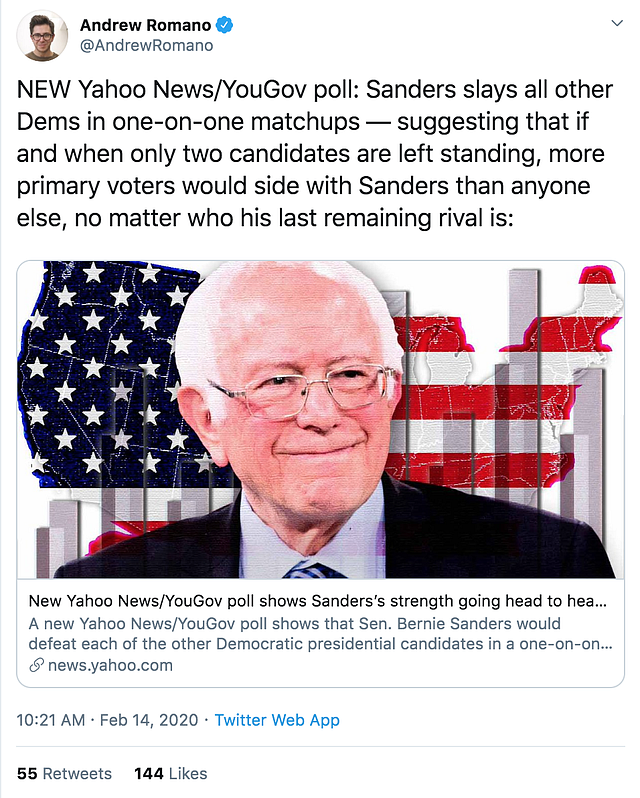Click the gray card description text
Image resolution: width=640 pixels, height=798 pixels.
pos(317,634)
